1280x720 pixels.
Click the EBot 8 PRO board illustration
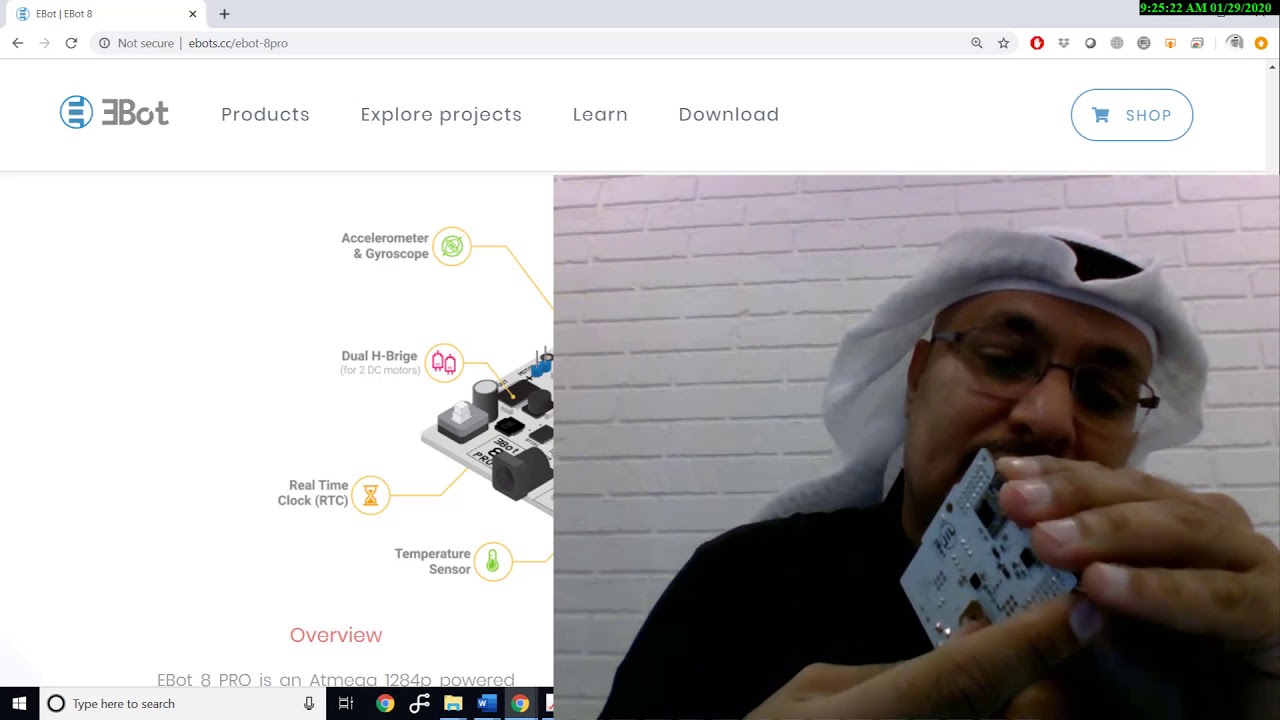pyautogui.click(x=488, y=430)
